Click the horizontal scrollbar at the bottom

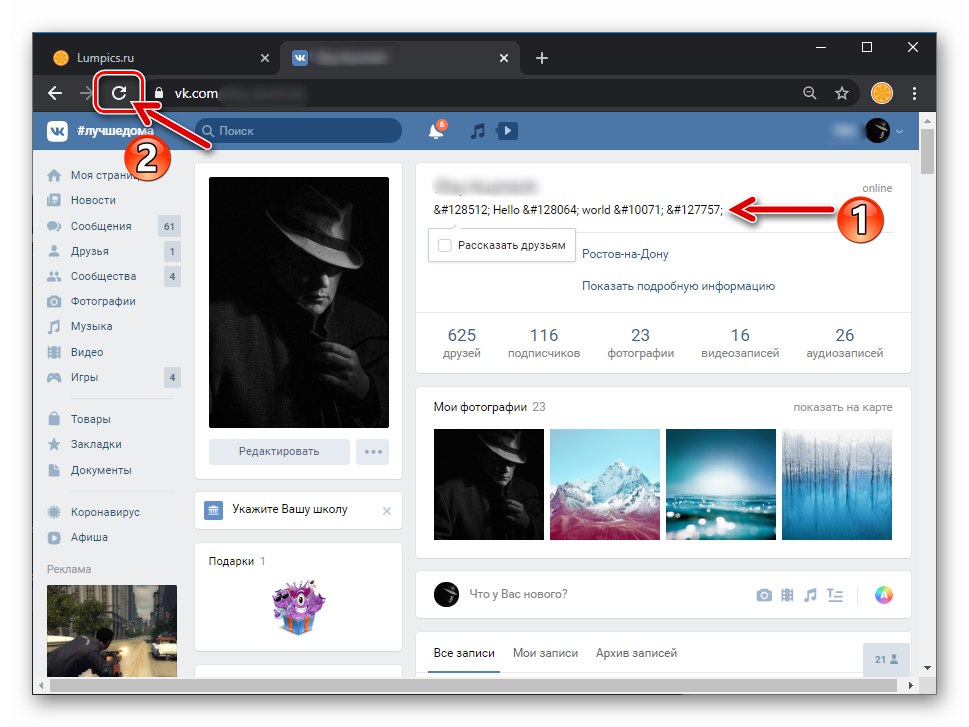click(x=473, y=686)
